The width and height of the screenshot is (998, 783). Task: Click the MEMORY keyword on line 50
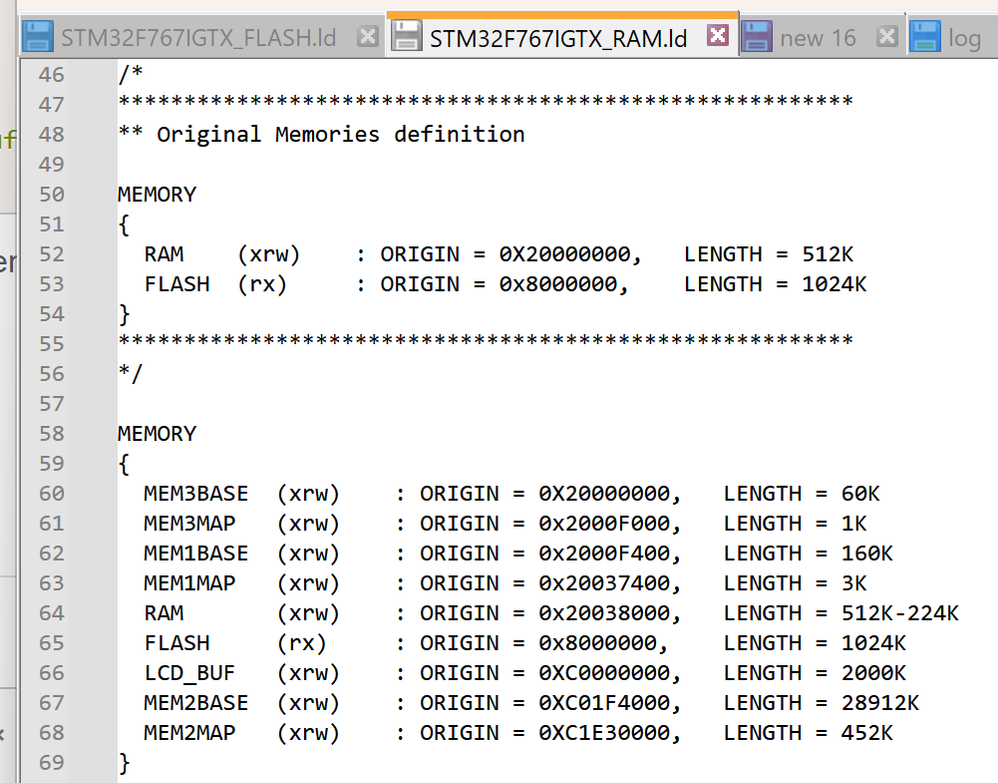pos(157,194)
